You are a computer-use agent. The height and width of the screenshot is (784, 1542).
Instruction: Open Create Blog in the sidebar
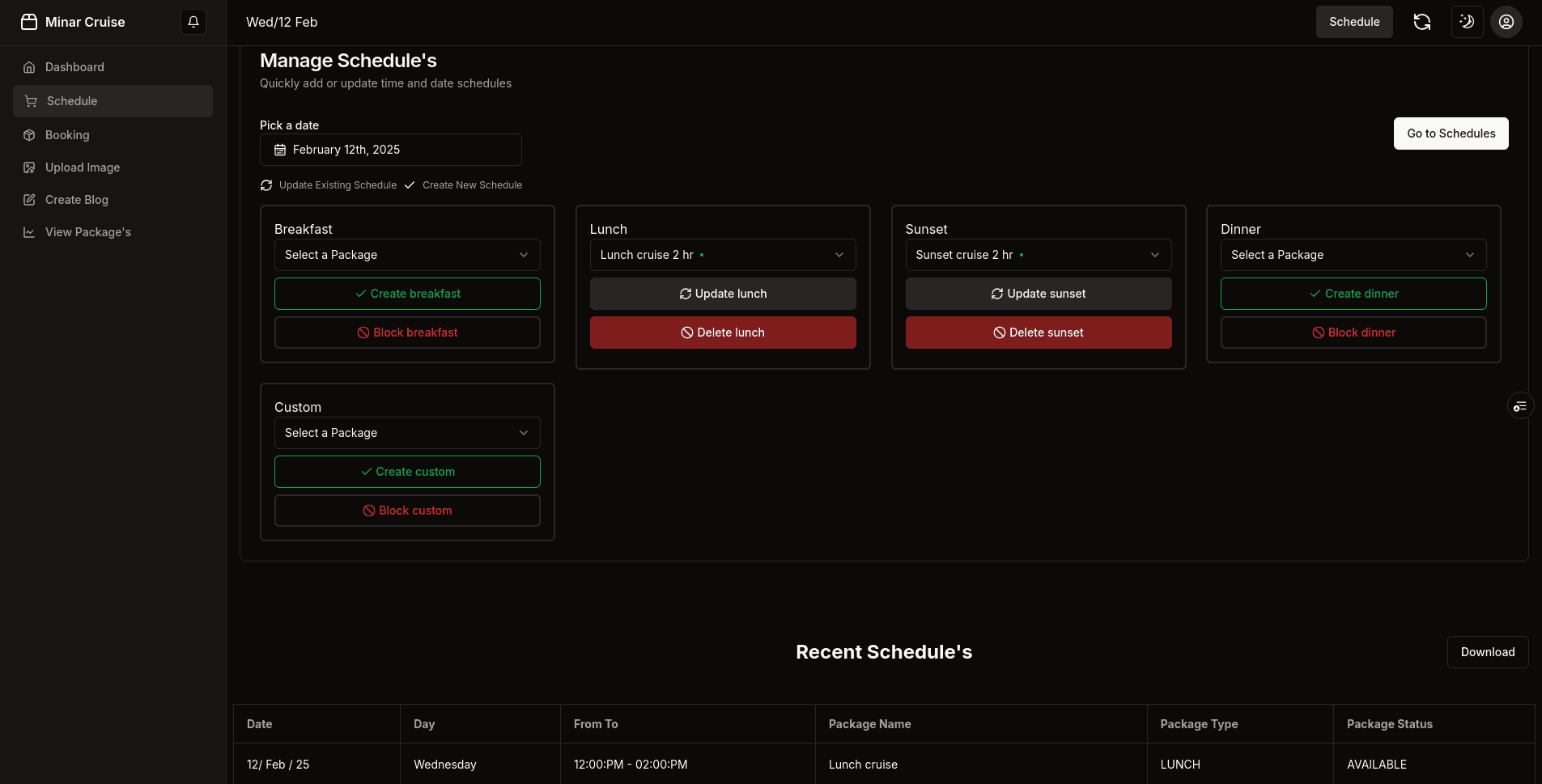click(x=77, y=200)
